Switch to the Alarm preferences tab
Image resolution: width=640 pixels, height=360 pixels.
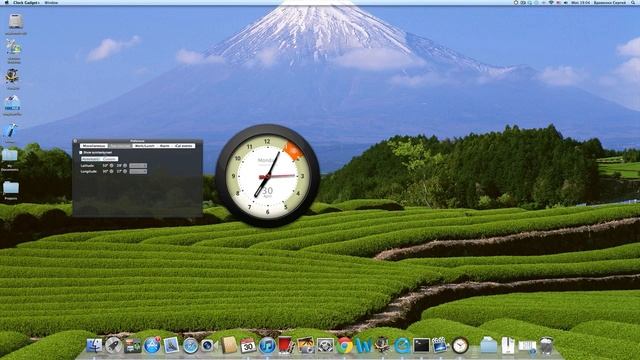click(164, 146)
